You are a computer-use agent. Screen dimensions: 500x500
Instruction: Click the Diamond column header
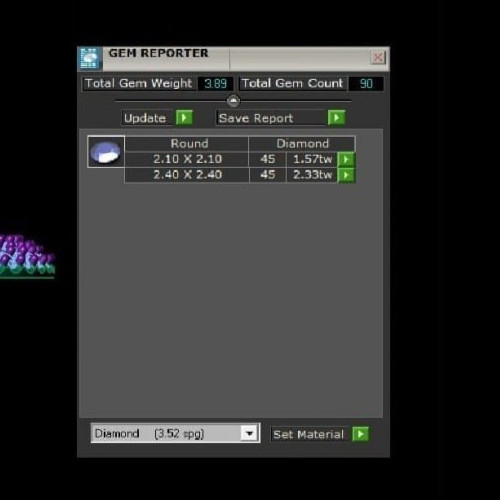coord(302,144)
